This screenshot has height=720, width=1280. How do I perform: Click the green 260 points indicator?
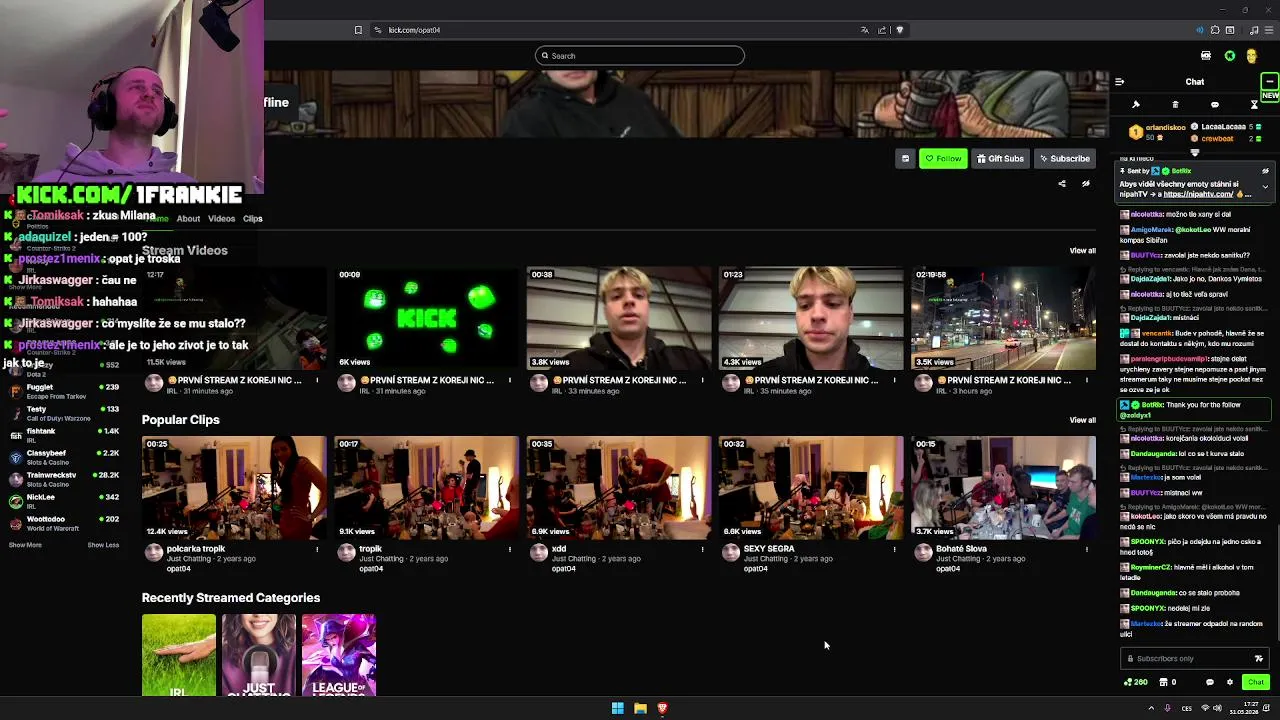tap(1135, 682)
